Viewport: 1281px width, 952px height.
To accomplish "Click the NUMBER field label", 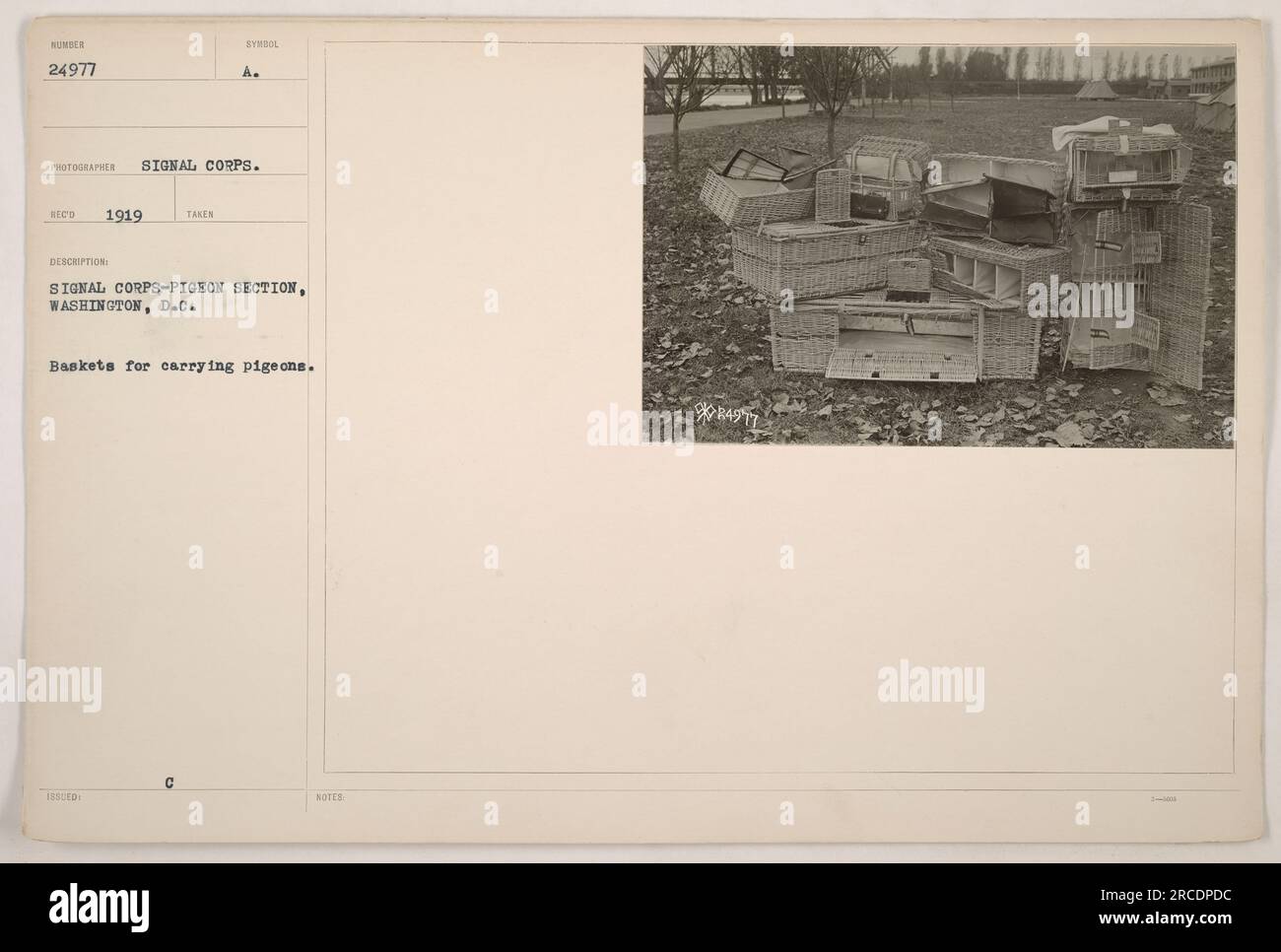I will 66,45.
